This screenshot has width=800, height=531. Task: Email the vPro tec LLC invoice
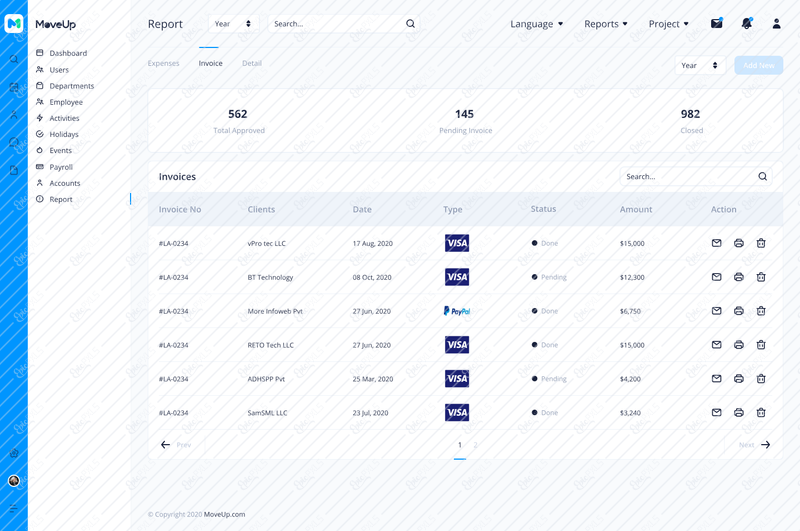(x=717, y=243)
